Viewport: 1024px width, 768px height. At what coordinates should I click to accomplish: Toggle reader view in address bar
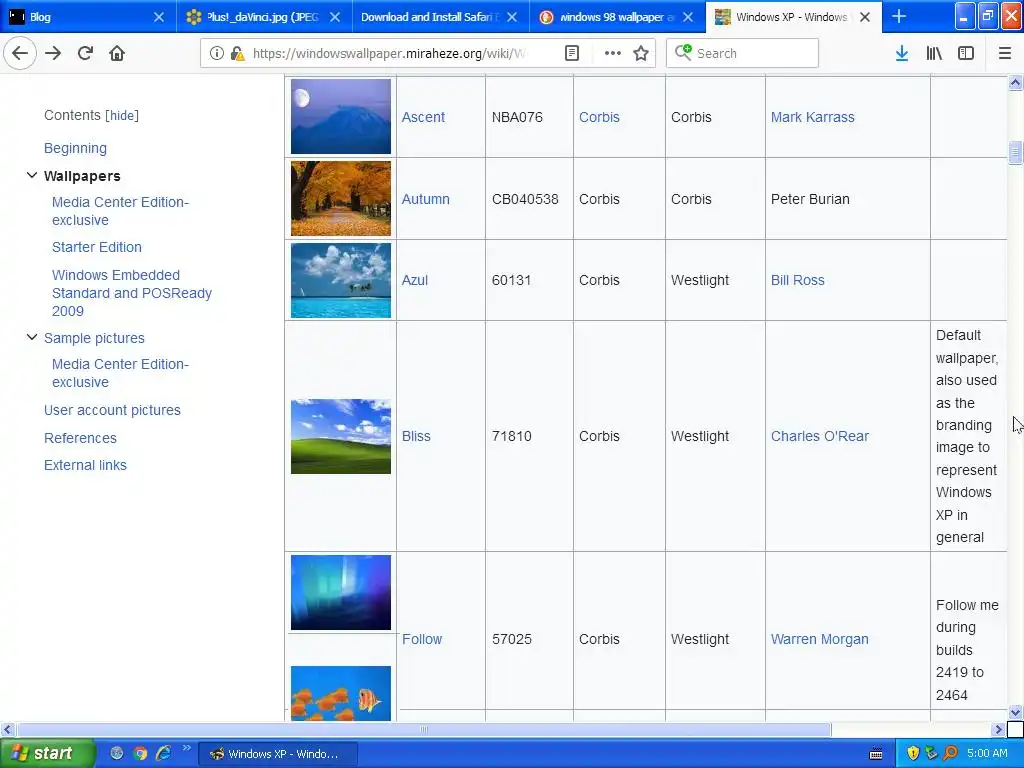pos(572,53)
